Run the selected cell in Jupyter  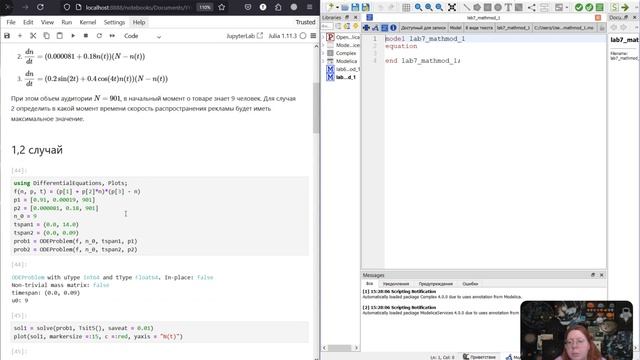tap(73, 36)
